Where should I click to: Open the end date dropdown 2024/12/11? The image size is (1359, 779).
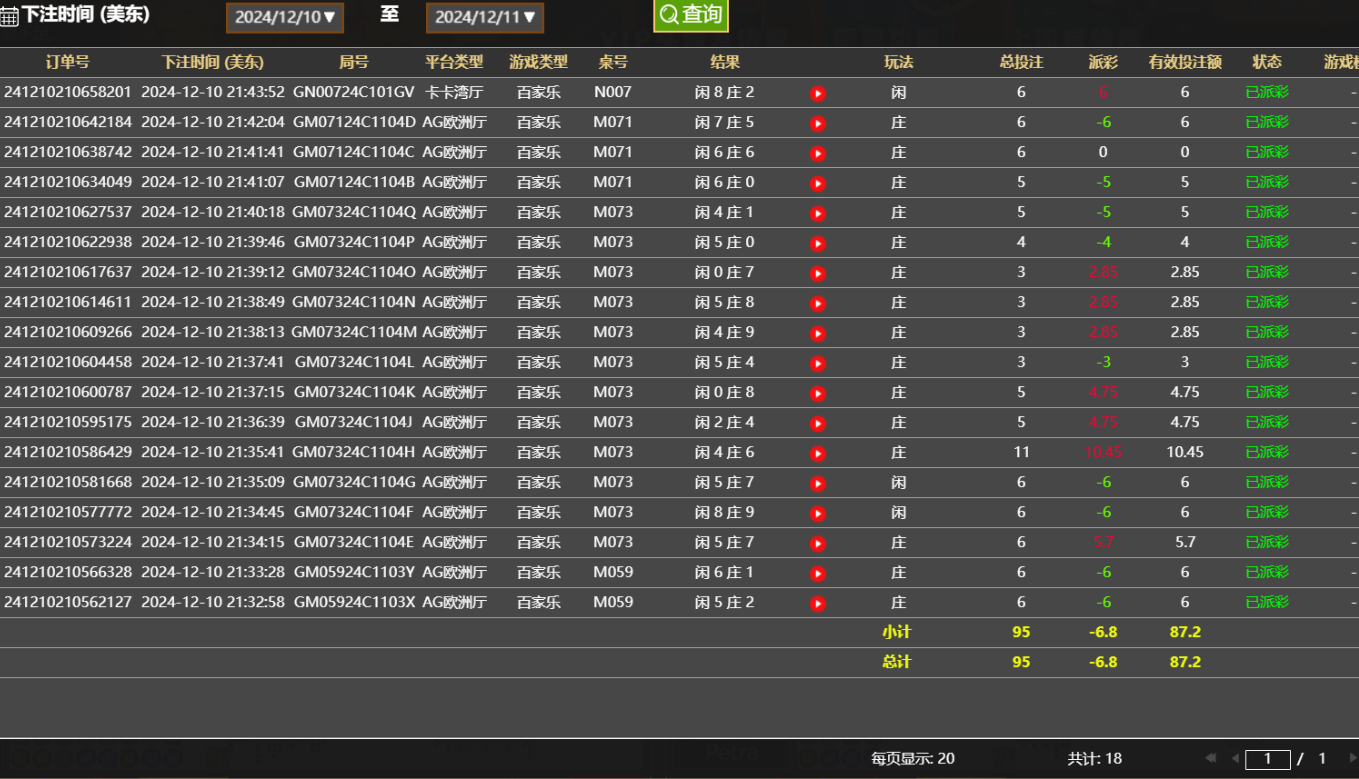[485, 17]
